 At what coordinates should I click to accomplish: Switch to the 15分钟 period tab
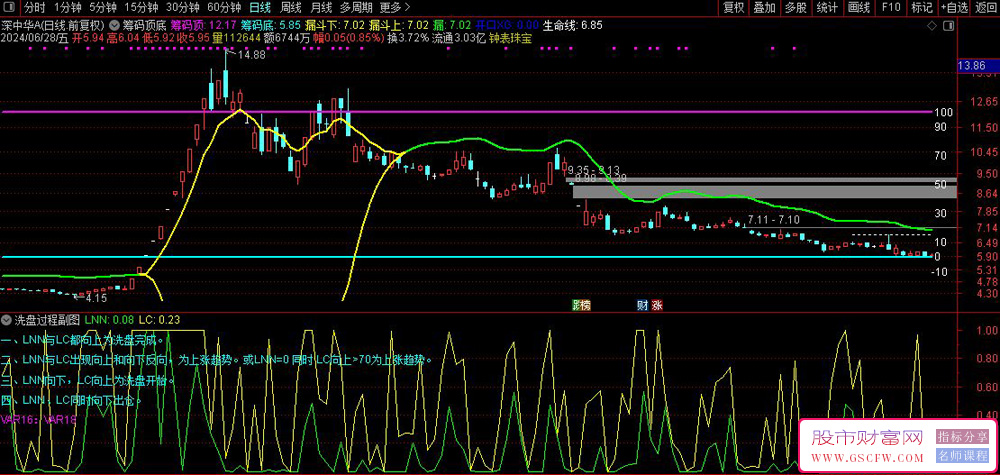click(x=142, y=8)
